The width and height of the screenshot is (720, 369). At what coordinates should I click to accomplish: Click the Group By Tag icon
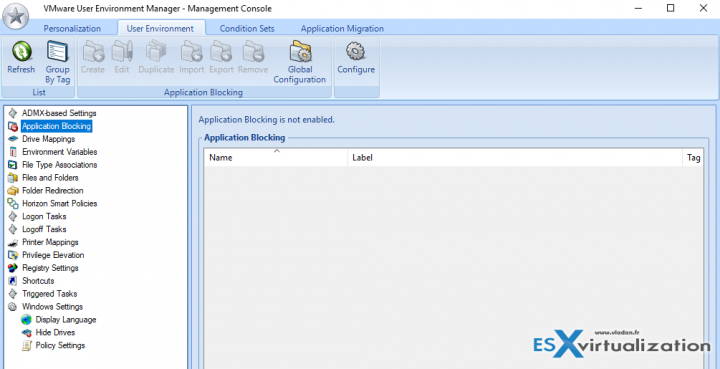57,51
